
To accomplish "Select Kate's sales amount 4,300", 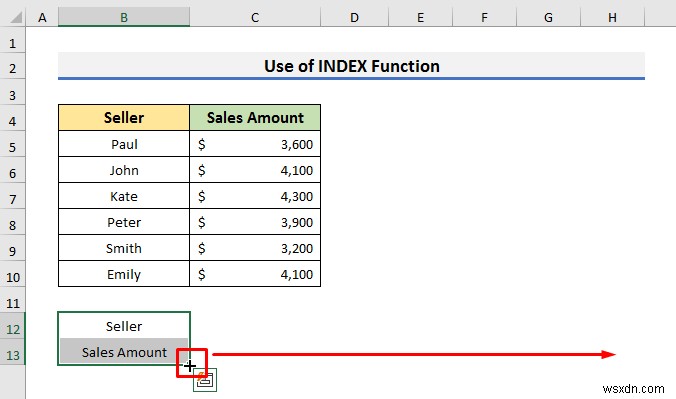I will pyautogui.click(x=255, y=196).
